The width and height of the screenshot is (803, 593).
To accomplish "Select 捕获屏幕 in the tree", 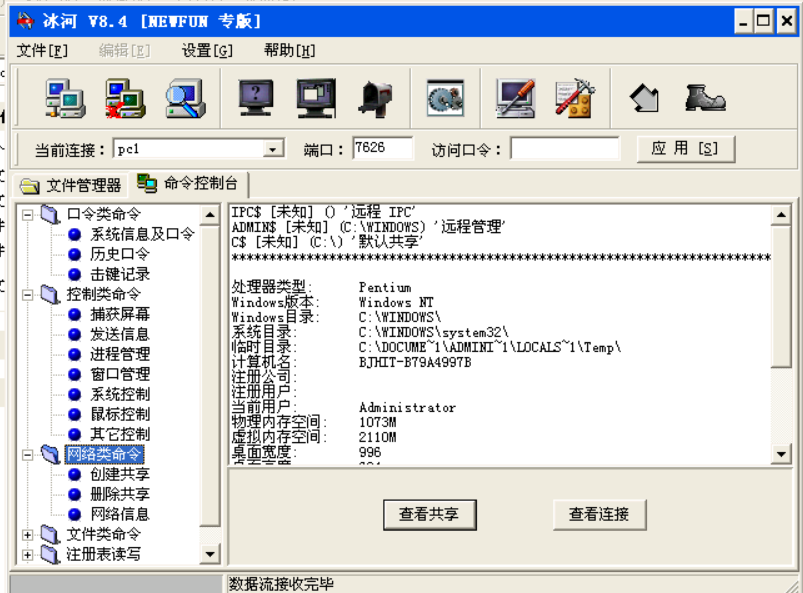I will 120,314.
